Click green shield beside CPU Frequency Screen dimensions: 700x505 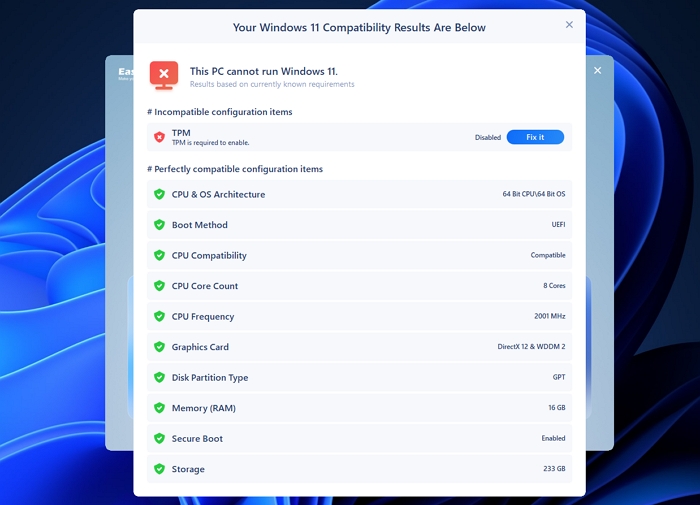coord(159,316)
